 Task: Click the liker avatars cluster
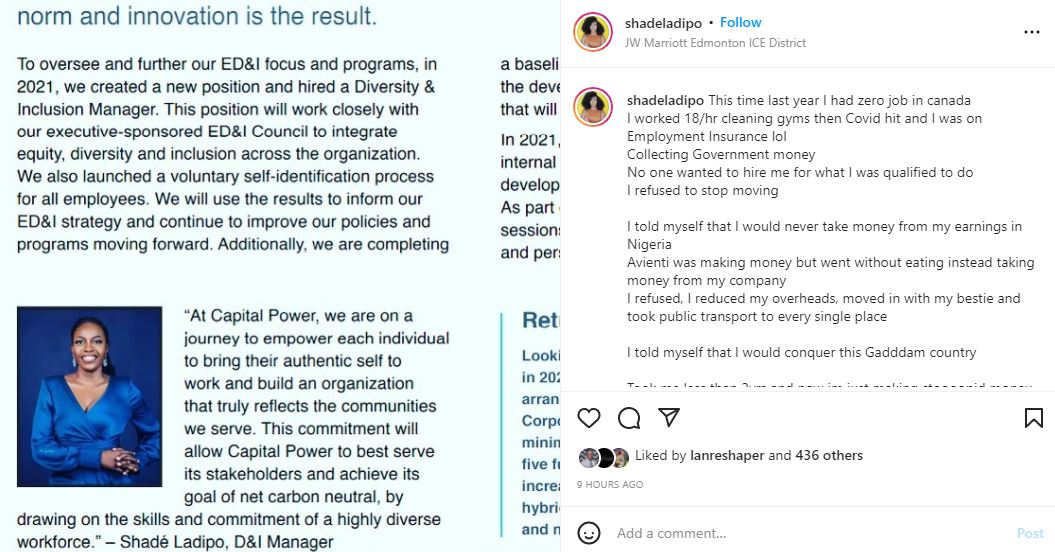604,457
